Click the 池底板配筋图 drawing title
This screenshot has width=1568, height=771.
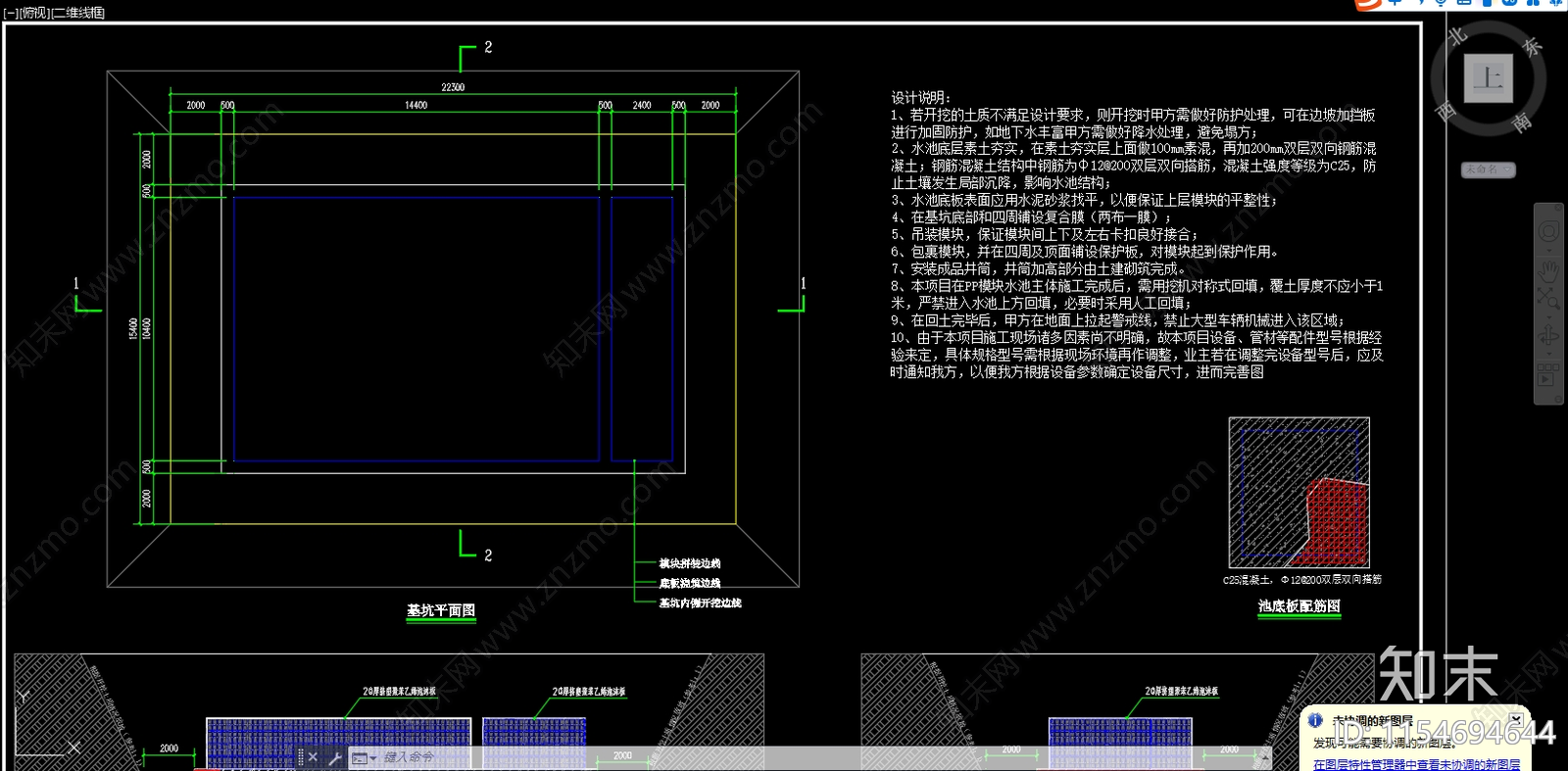[x=1298, y=606]
